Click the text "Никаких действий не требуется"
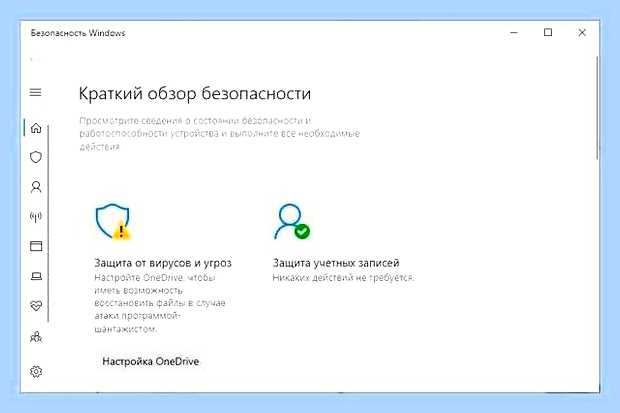Viewport: 620px width, 413px height. (x=342, y=278)
